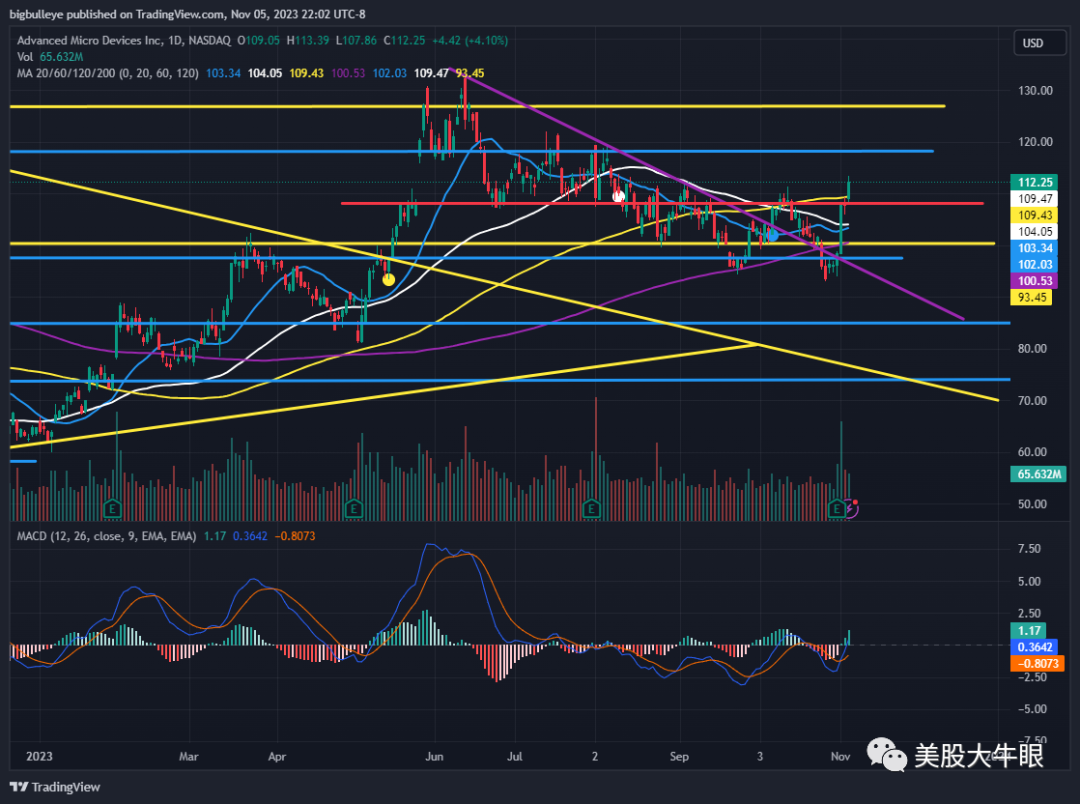1080x804 pixels.
Task: Click the 80.00 price scale tick
Action: [x=1032, y=349]
